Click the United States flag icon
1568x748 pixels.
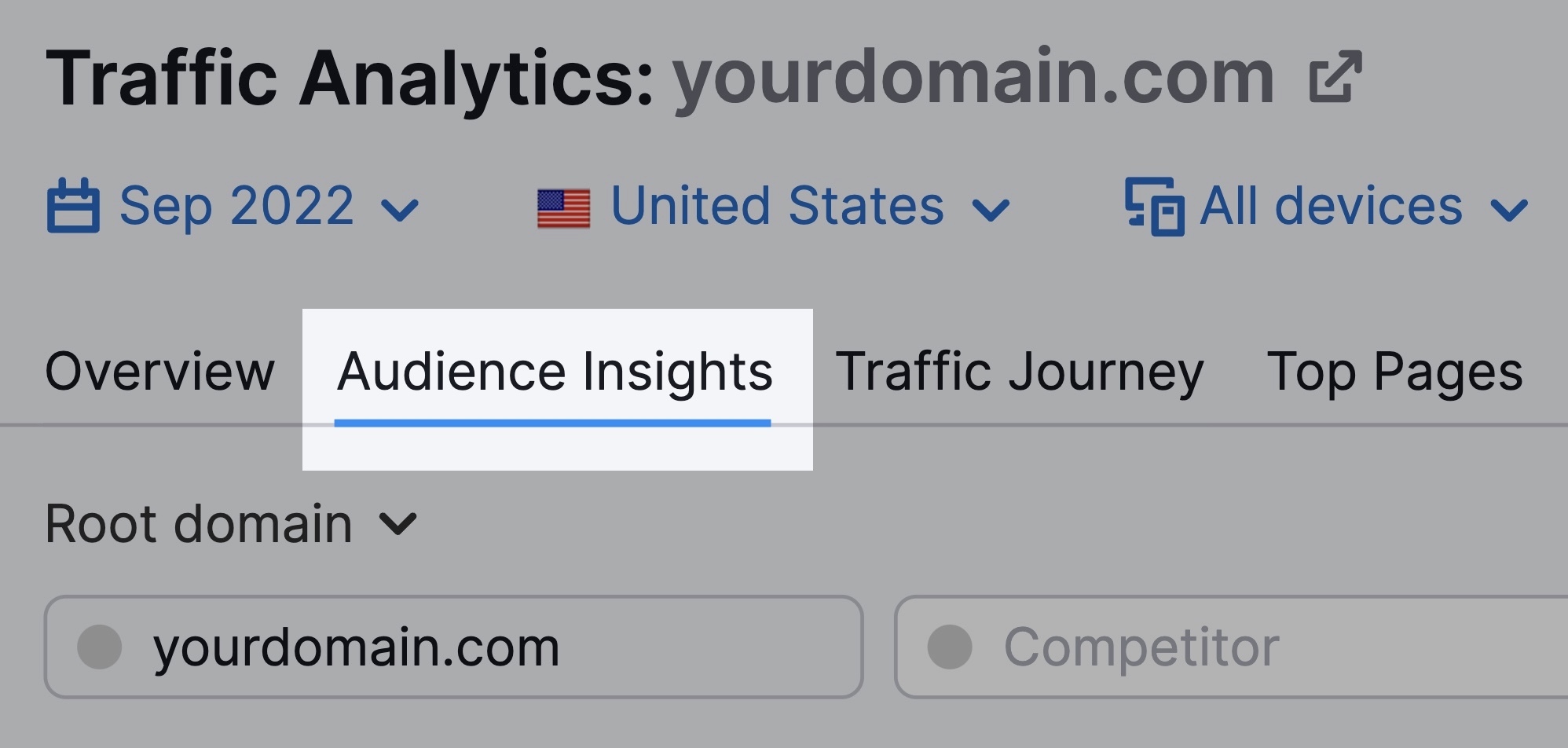[564, 207]
